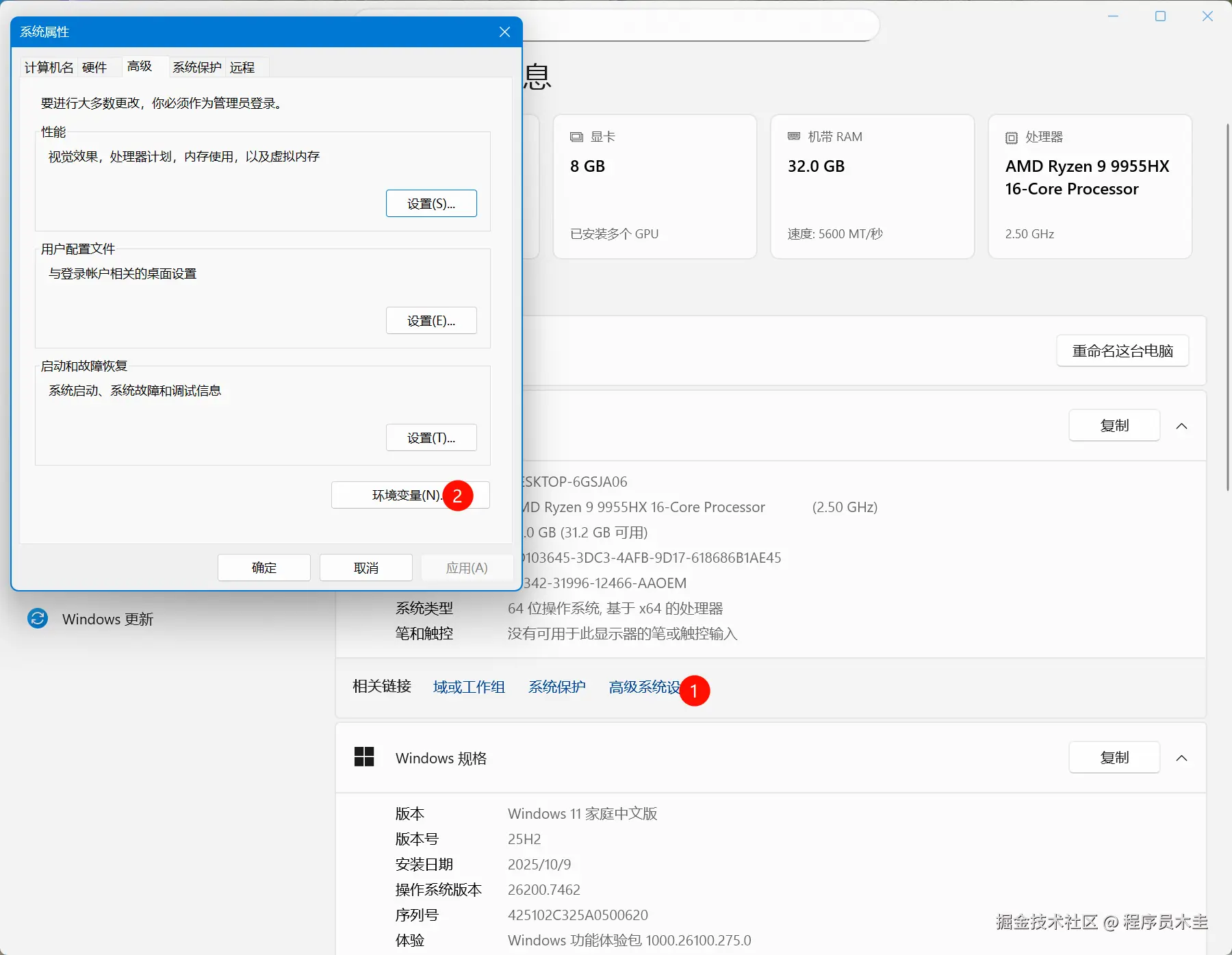Image resolution: width=1232 pixels, height=955 pixels.
Task: Click the 相关链接 label
Action: coord(382,686)
